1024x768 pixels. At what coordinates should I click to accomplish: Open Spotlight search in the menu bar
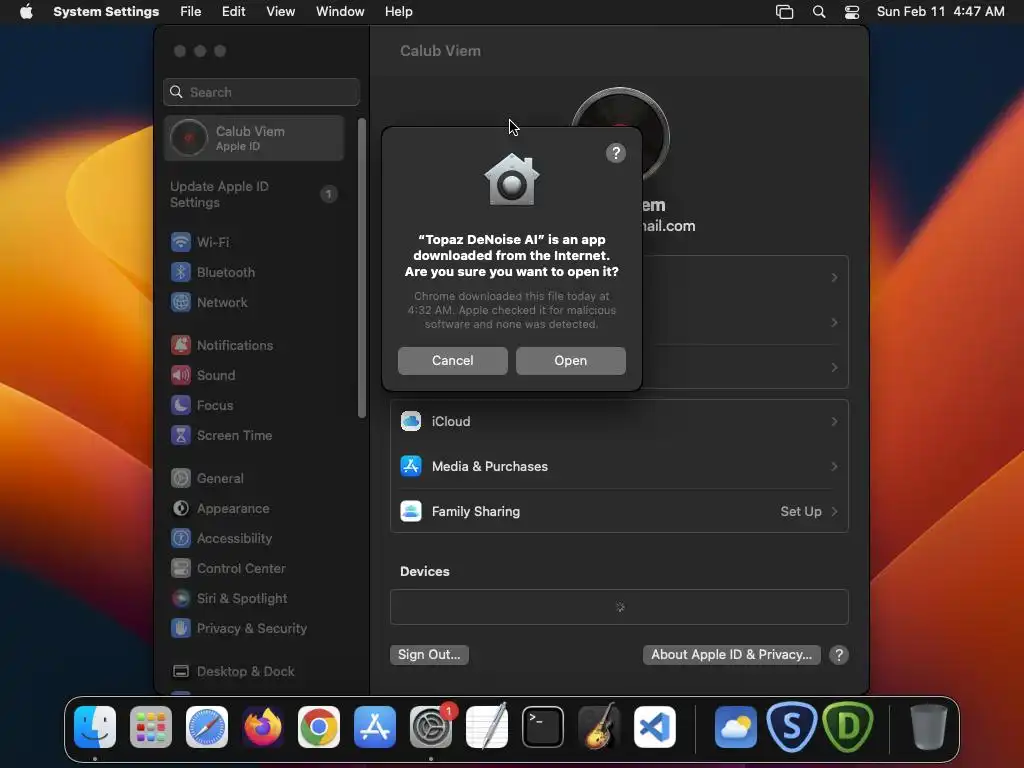pyautogui.click(x=819, y=12)
